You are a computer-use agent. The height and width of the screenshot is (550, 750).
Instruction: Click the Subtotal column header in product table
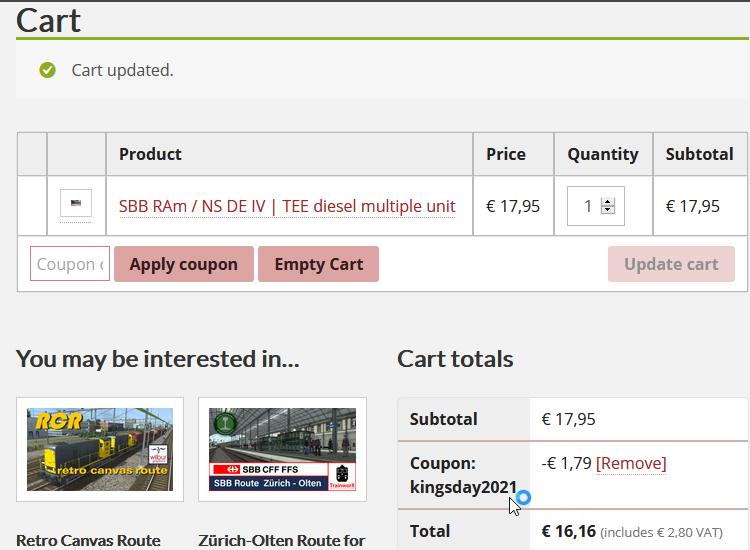(x=699, y=154)
